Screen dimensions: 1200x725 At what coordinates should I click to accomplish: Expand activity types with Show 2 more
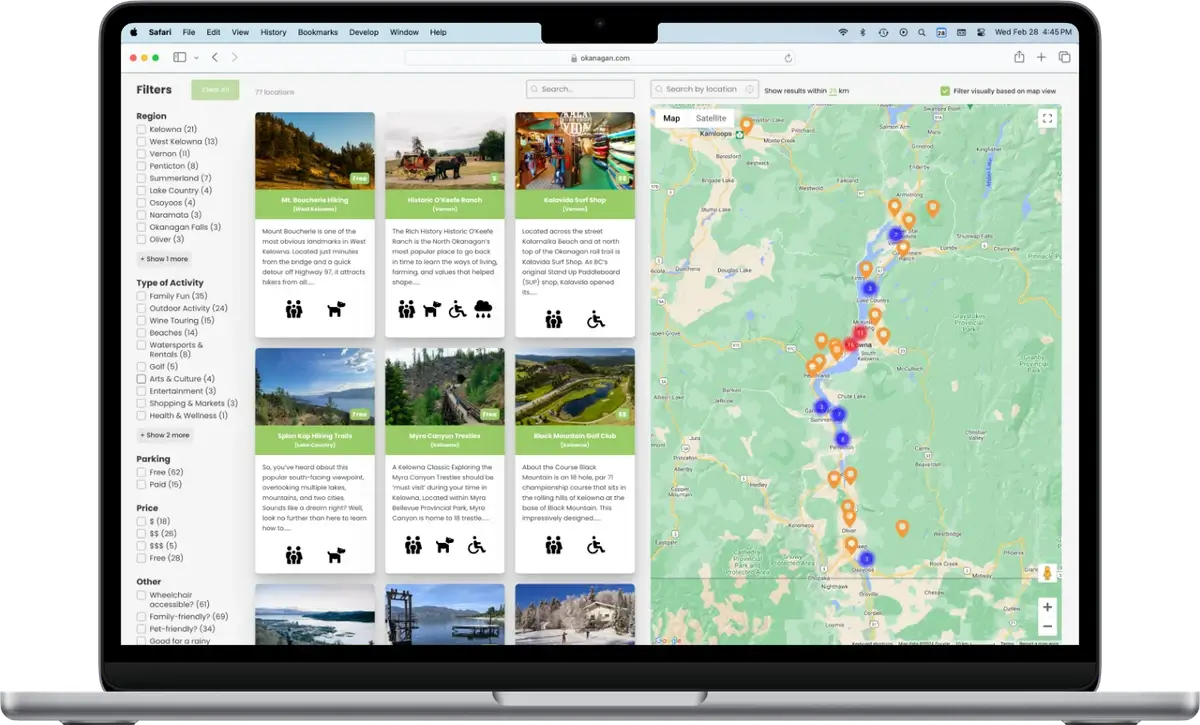[x=165, y=435]
